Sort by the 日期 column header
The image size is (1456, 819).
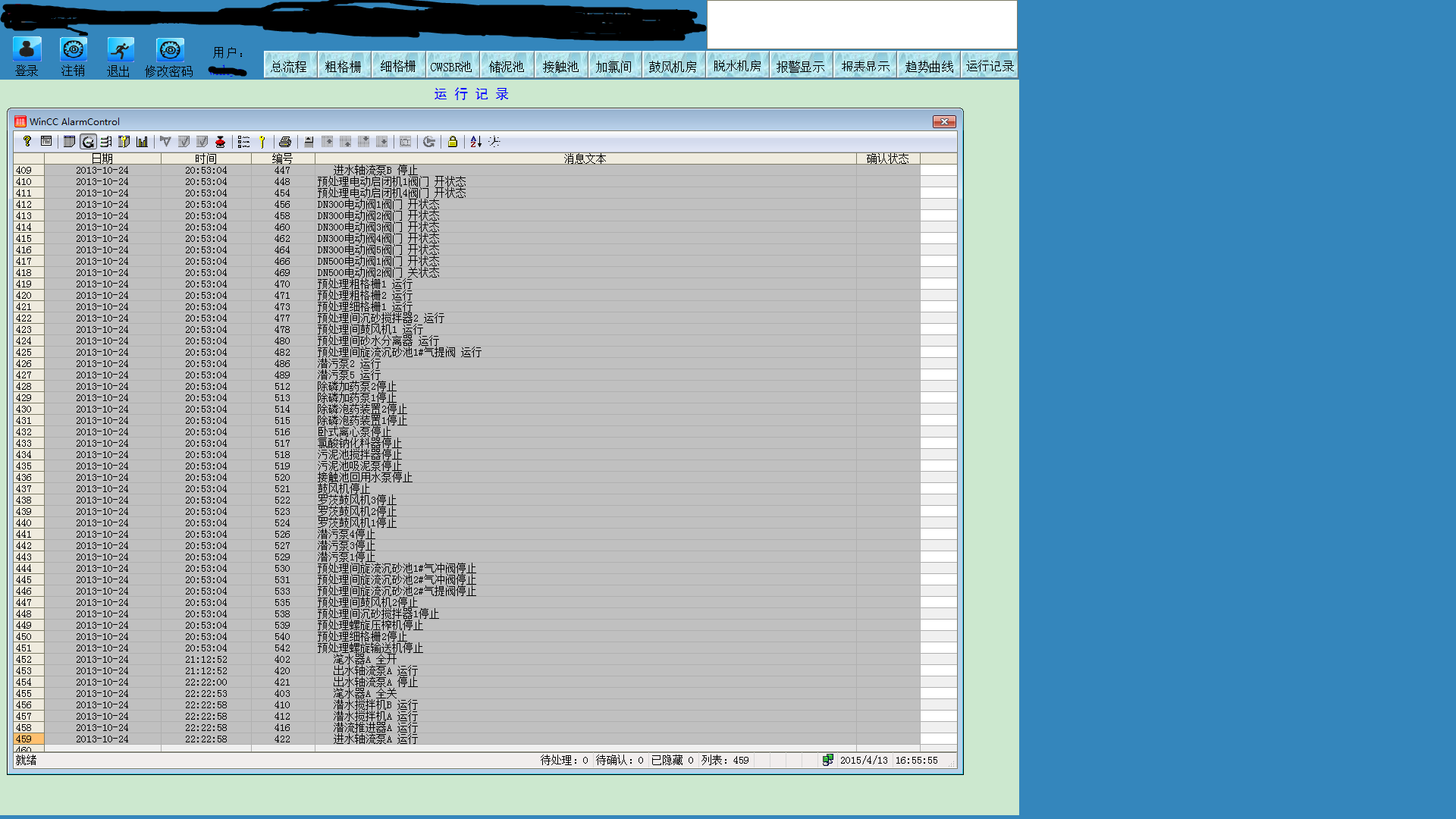[102, 158]
